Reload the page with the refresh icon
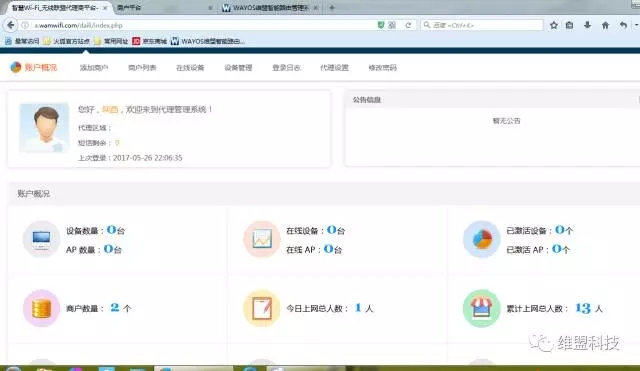The height and width of the screenshot is (371, 640). (x=408, y=25)
